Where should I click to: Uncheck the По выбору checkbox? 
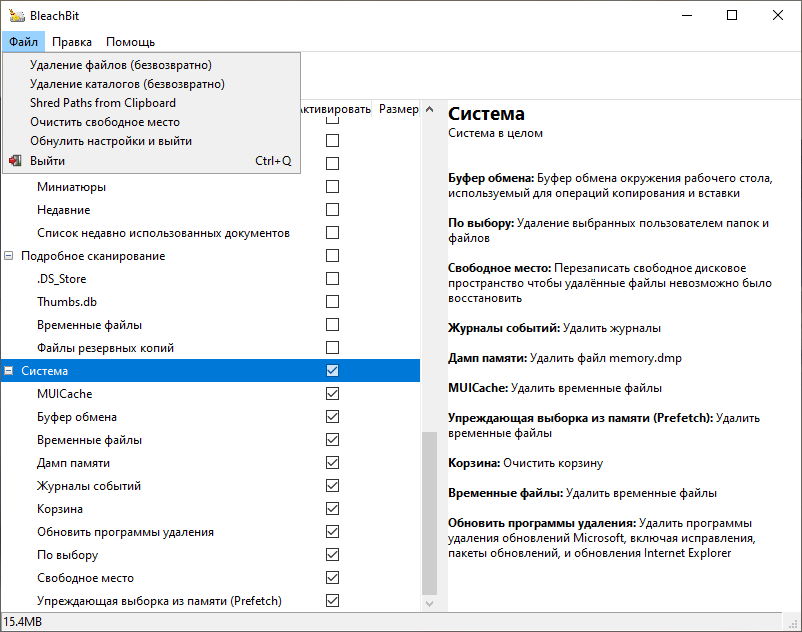[x=332, y=555]
